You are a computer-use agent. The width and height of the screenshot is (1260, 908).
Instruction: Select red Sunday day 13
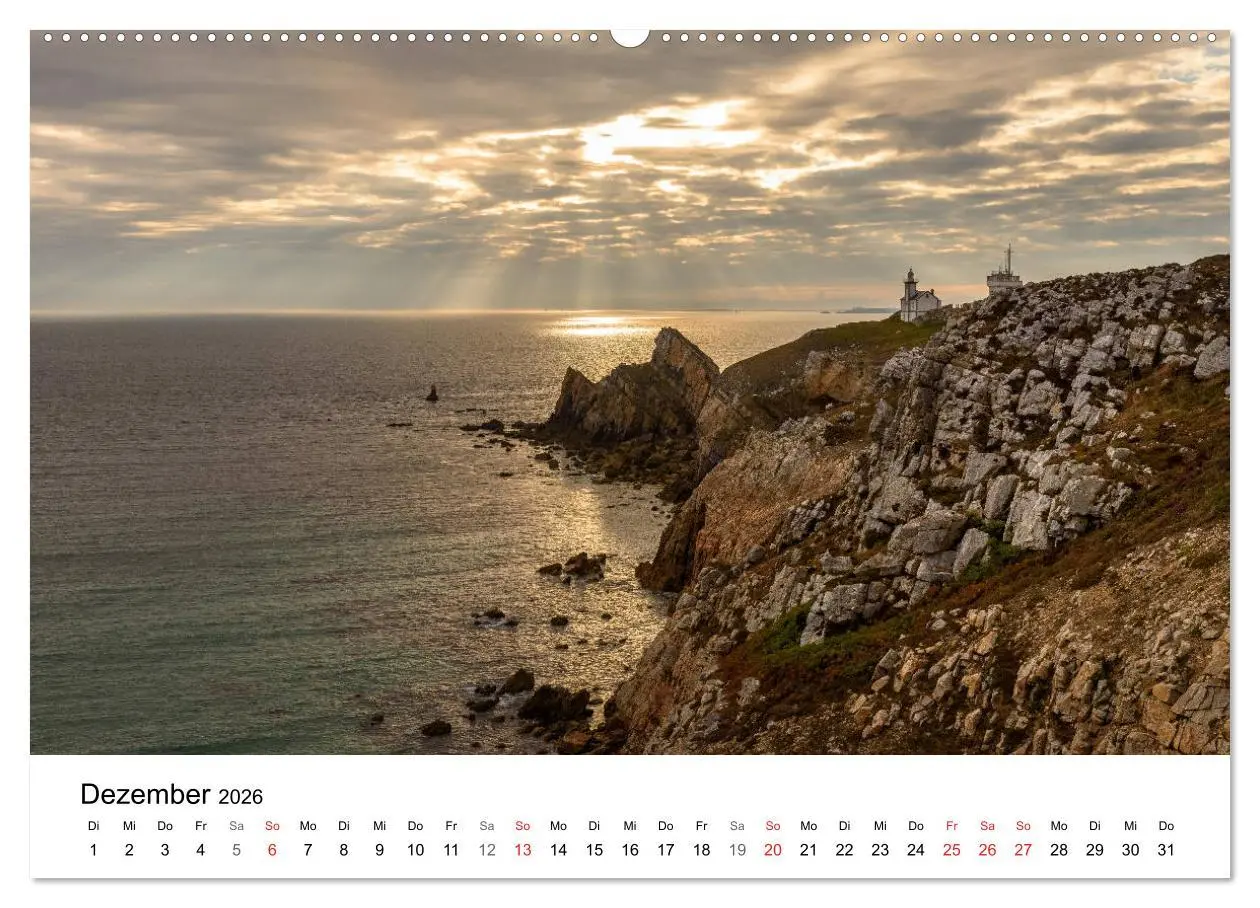(x=523, y=850)
